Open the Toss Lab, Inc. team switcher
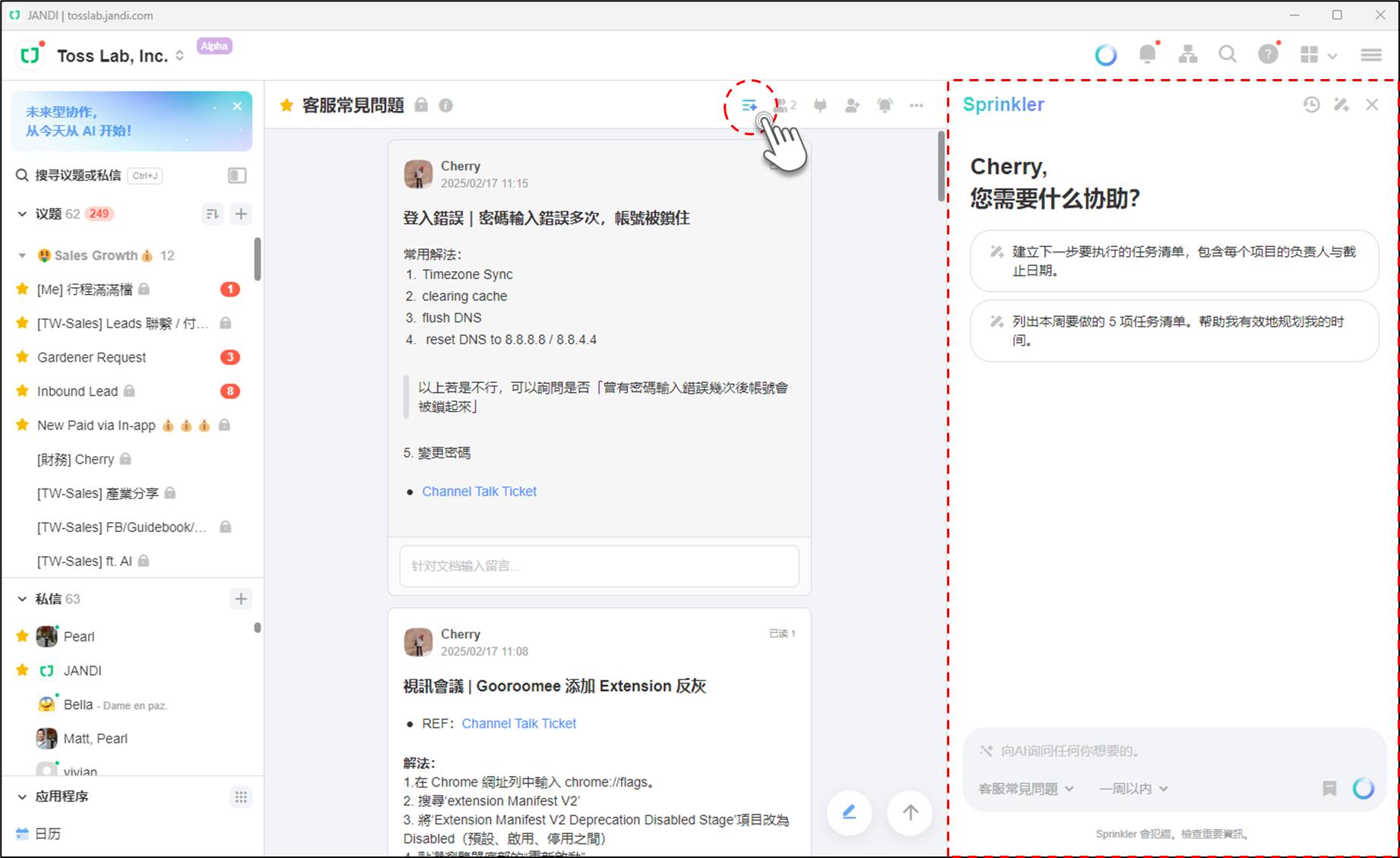 point(121,56)
